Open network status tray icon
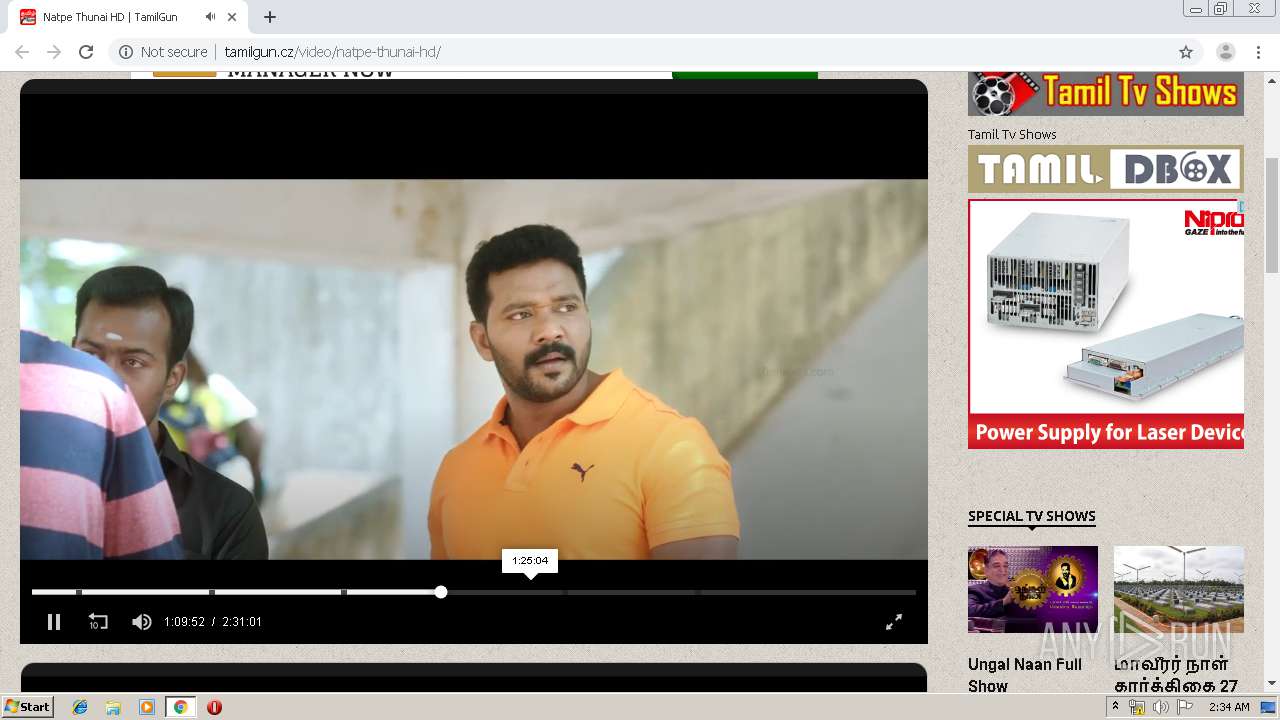This screenshot has height=720, width=1280. click(1137, 707)
